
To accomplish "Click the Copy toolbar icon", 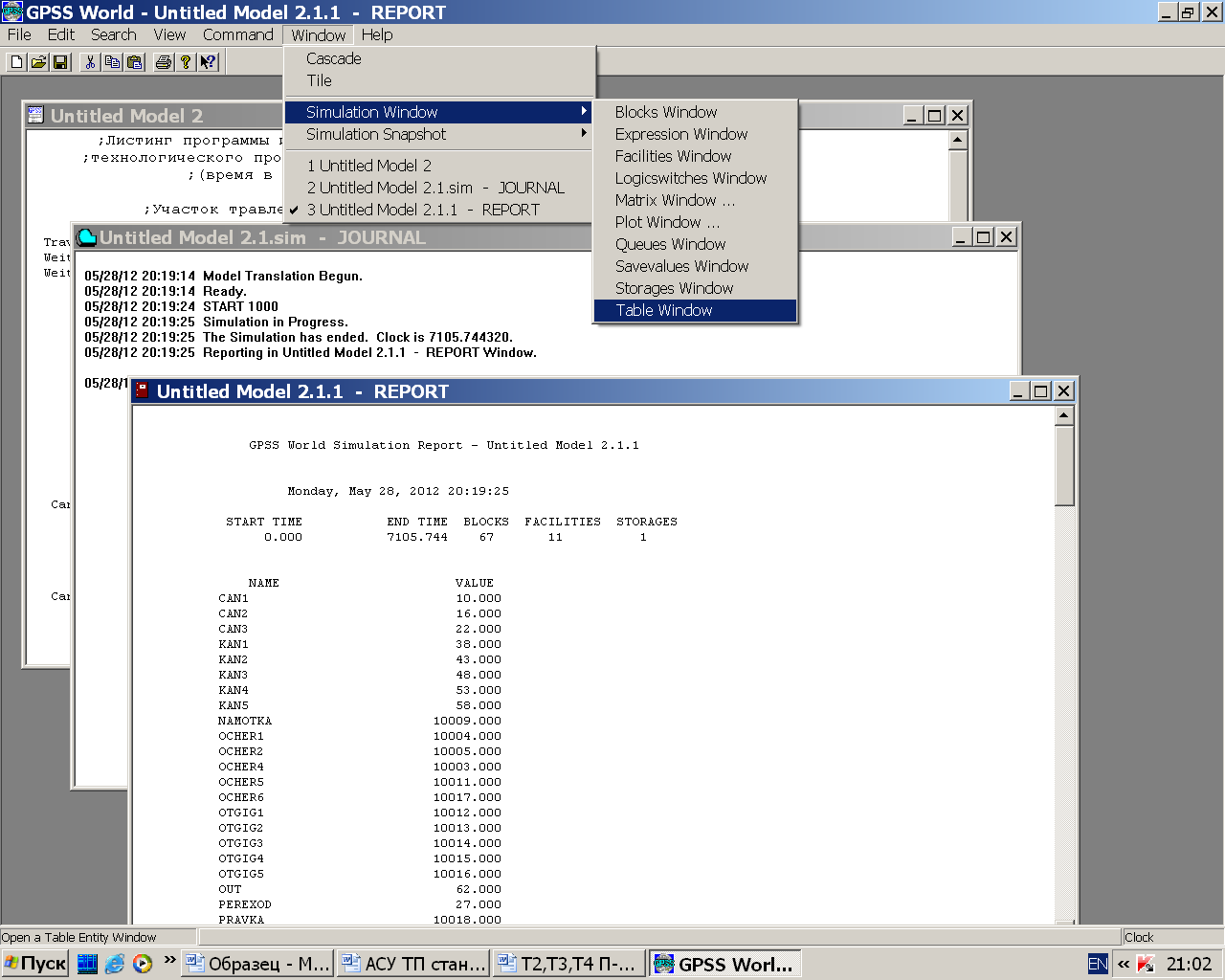I will [x=112, y=62].
